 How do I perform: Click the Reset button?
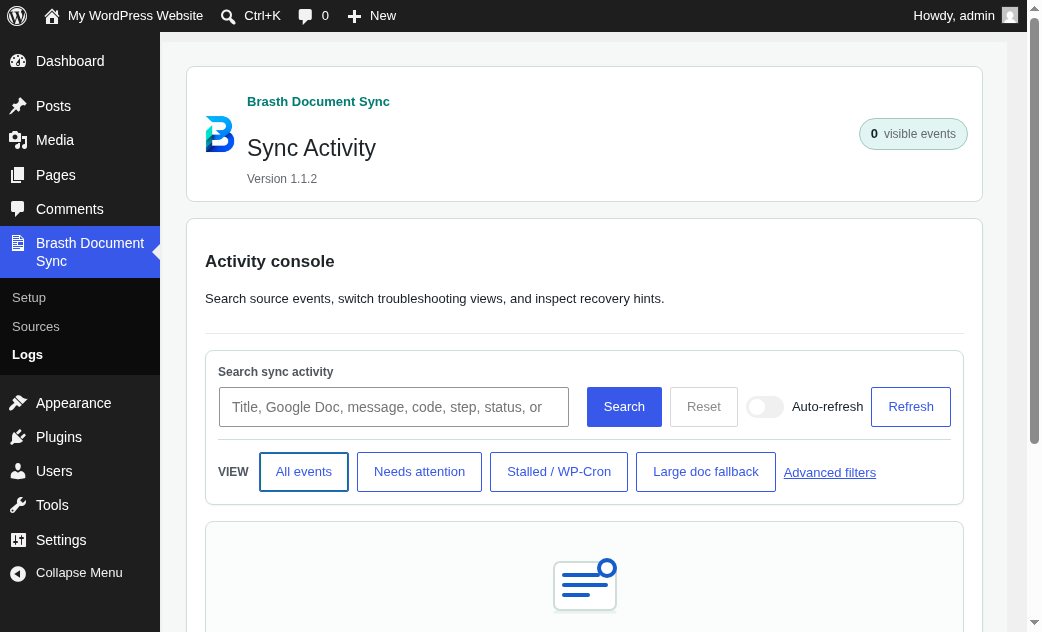704,407
